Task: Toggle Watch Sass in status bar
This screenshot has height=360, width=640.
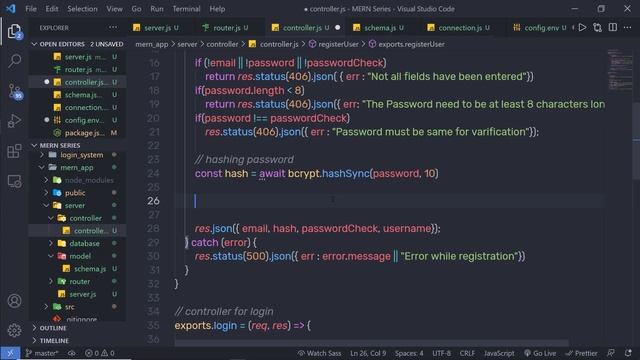Action: (x=320, y=353)
